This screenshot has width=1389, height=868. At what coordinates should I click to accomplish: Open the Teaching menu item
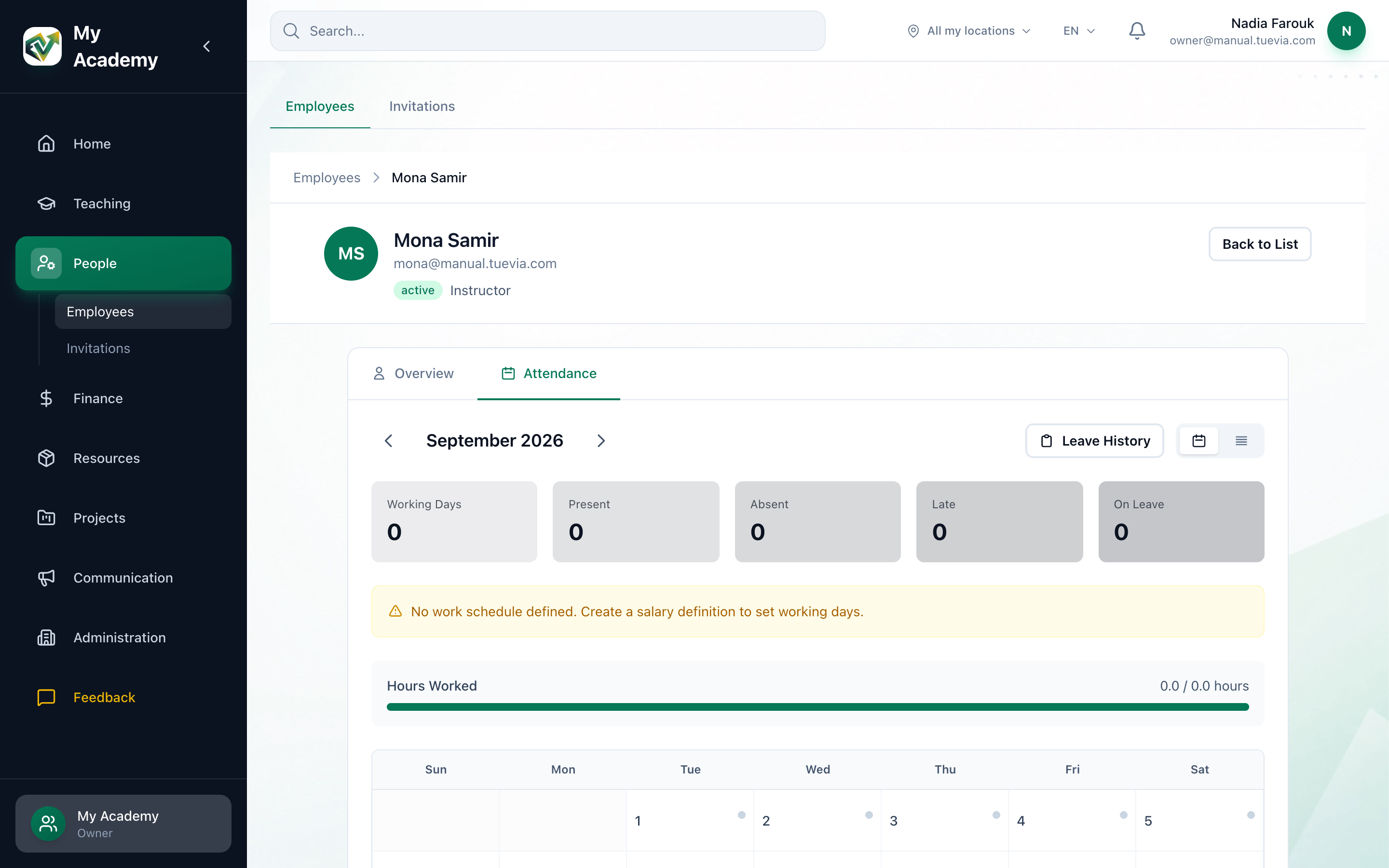coord(123,203)
